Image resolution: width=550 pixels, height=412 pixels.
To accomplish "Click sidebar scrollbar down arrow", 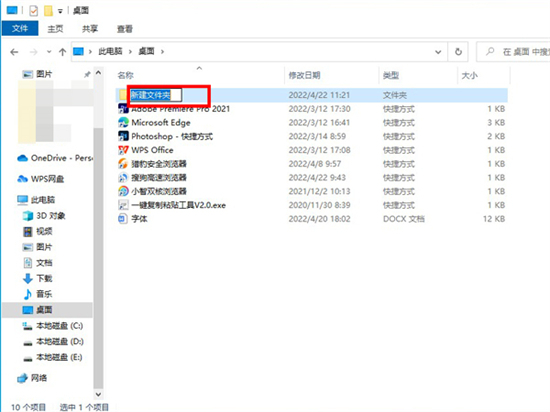I will coord(99,394).
